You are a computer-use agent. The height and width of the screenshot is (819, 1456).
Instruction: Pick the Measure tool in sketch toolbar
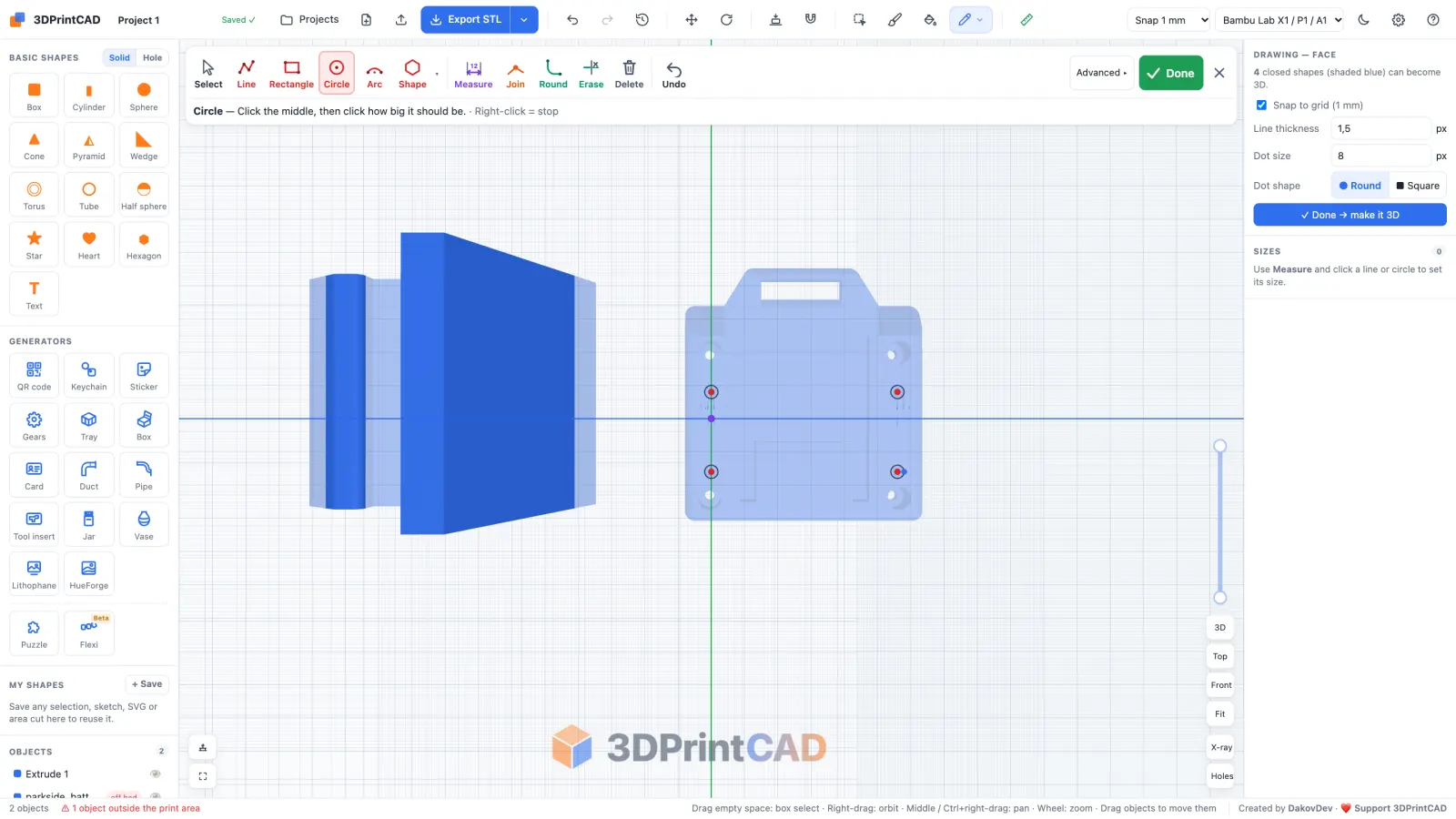pyautogui.click(x=473, y=74)
